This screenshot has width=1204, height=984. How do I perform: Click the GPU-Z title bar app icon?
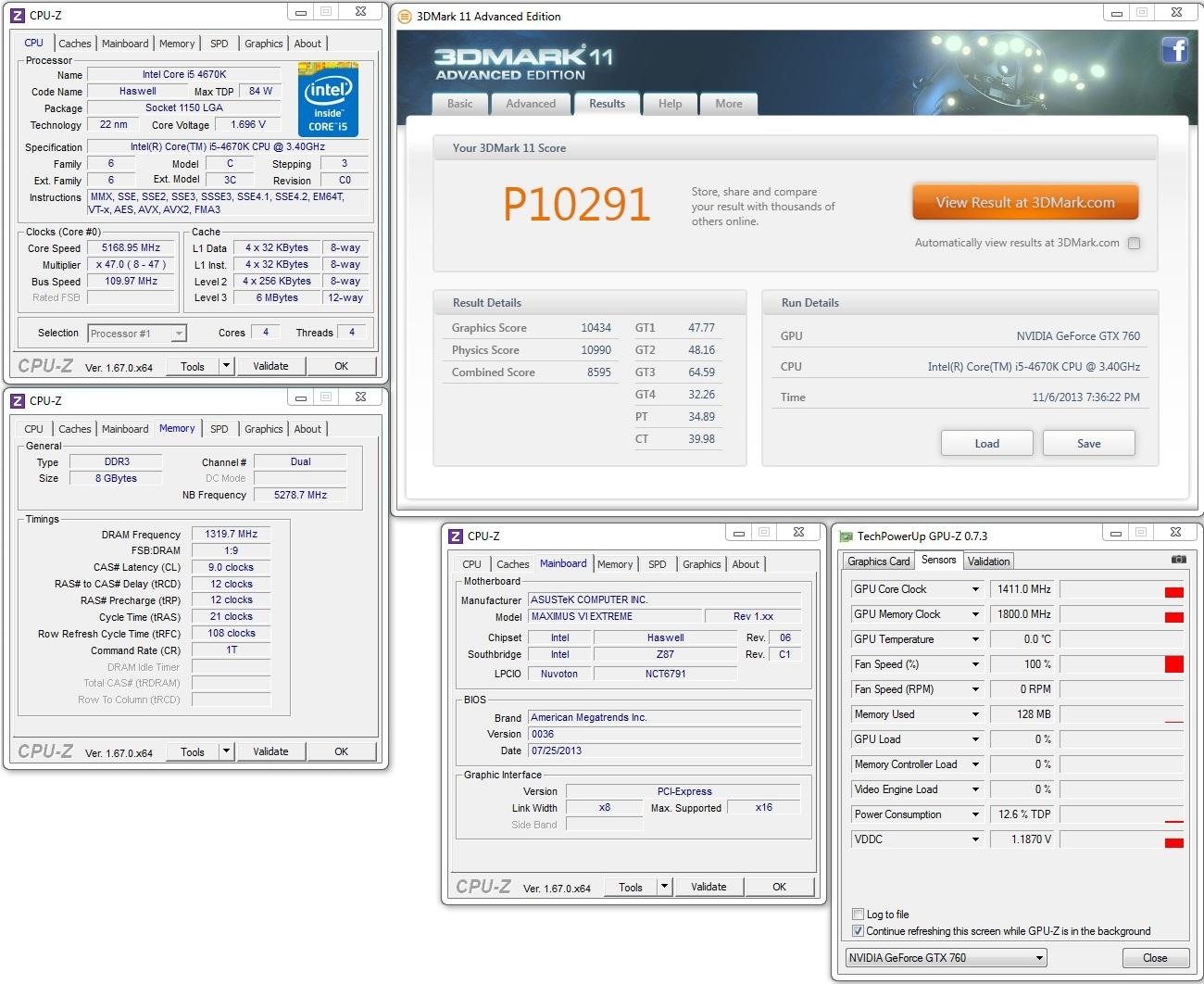(x=846, y=536)
